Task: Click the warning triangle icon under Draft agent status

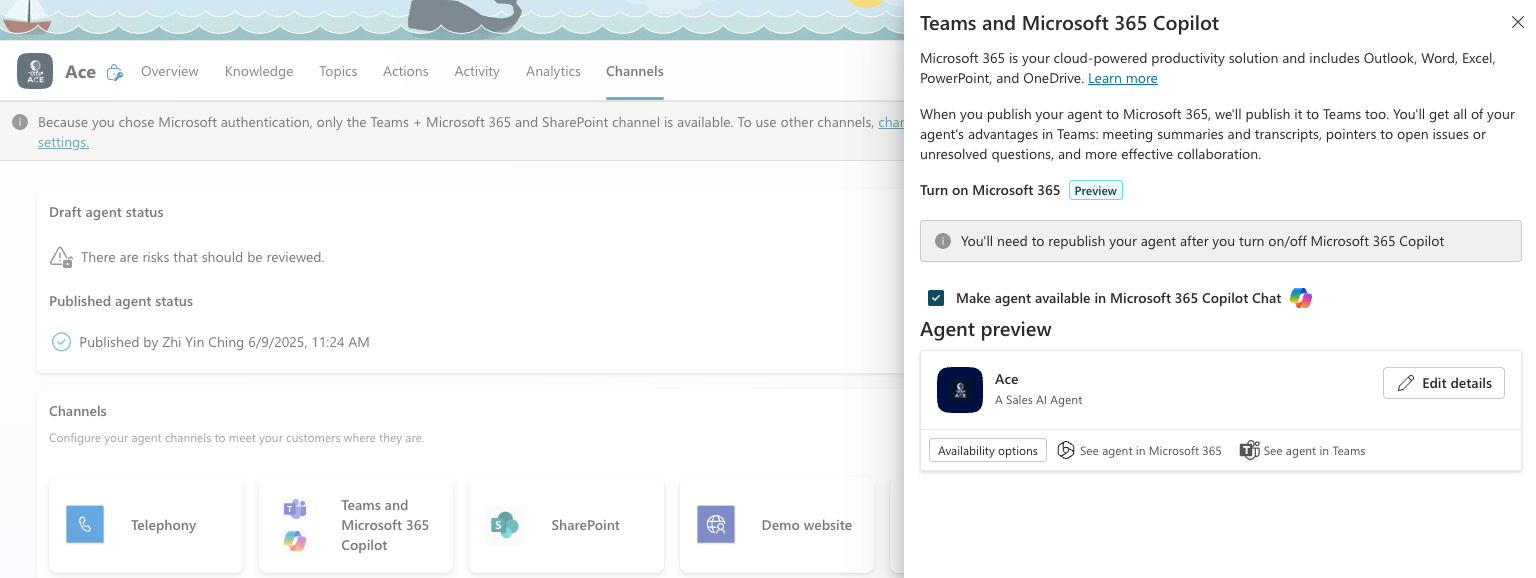Action: coord(61,257)
